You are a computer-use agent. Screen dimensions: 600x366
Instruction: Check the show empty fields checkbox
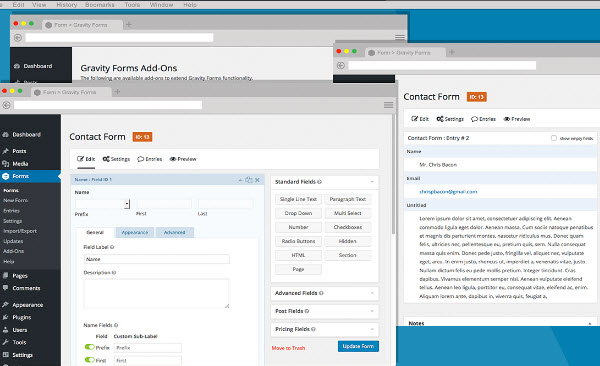pos(553,138)
